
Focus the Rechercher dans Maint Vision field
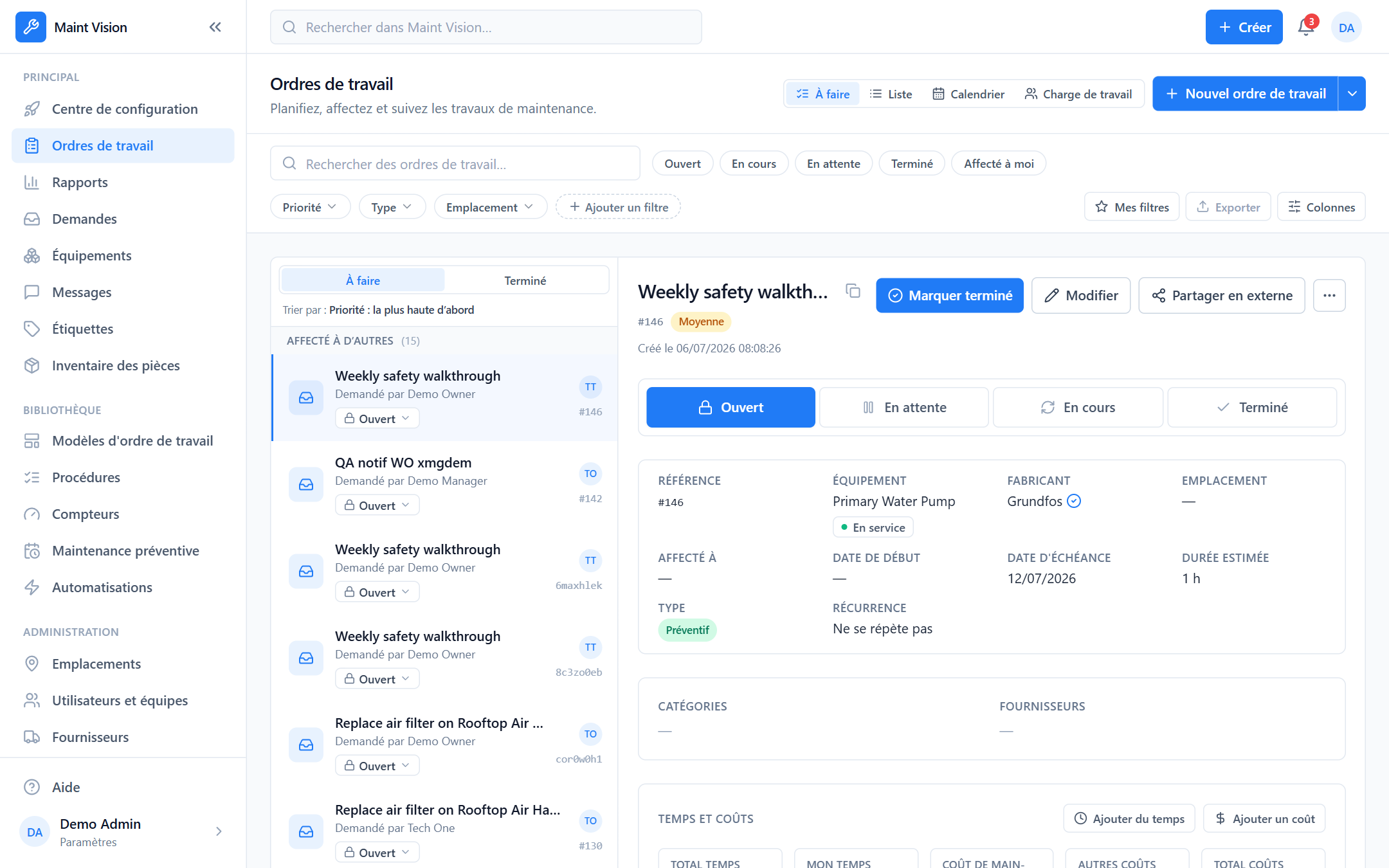click(x=486, y=27)
